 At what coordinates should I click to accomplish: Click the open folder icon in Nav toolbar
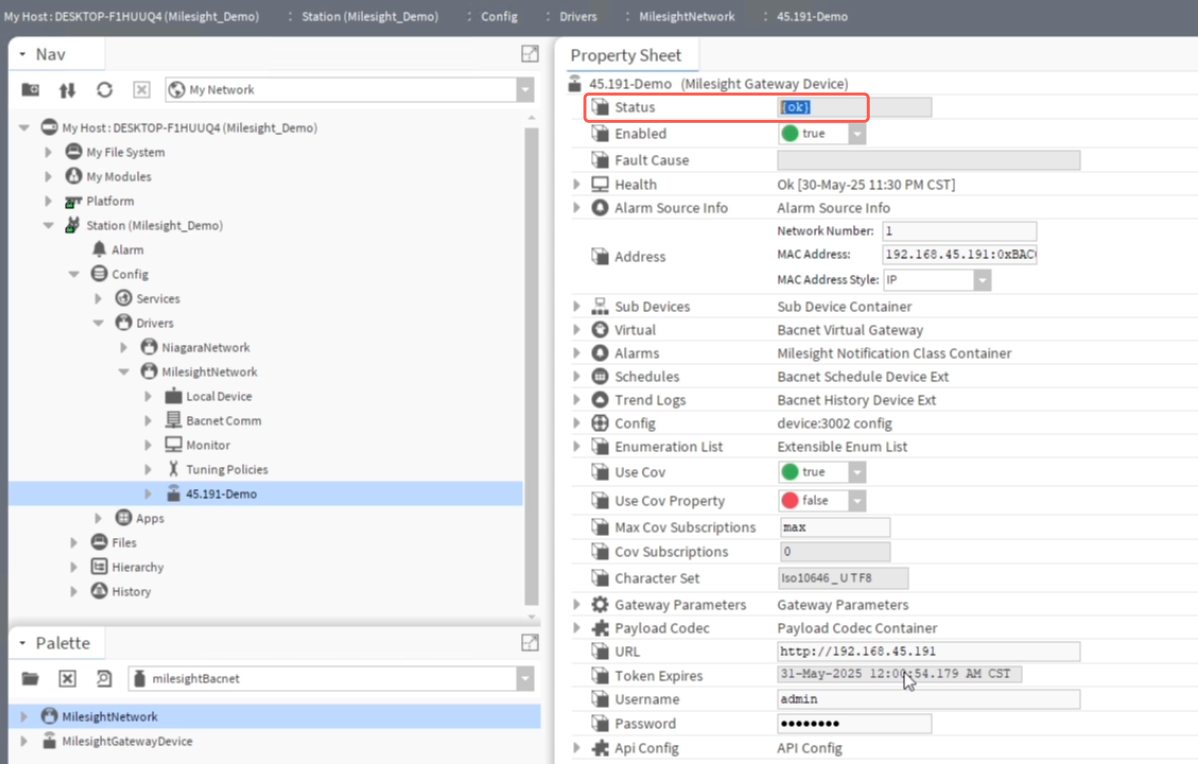pos(31,89)
